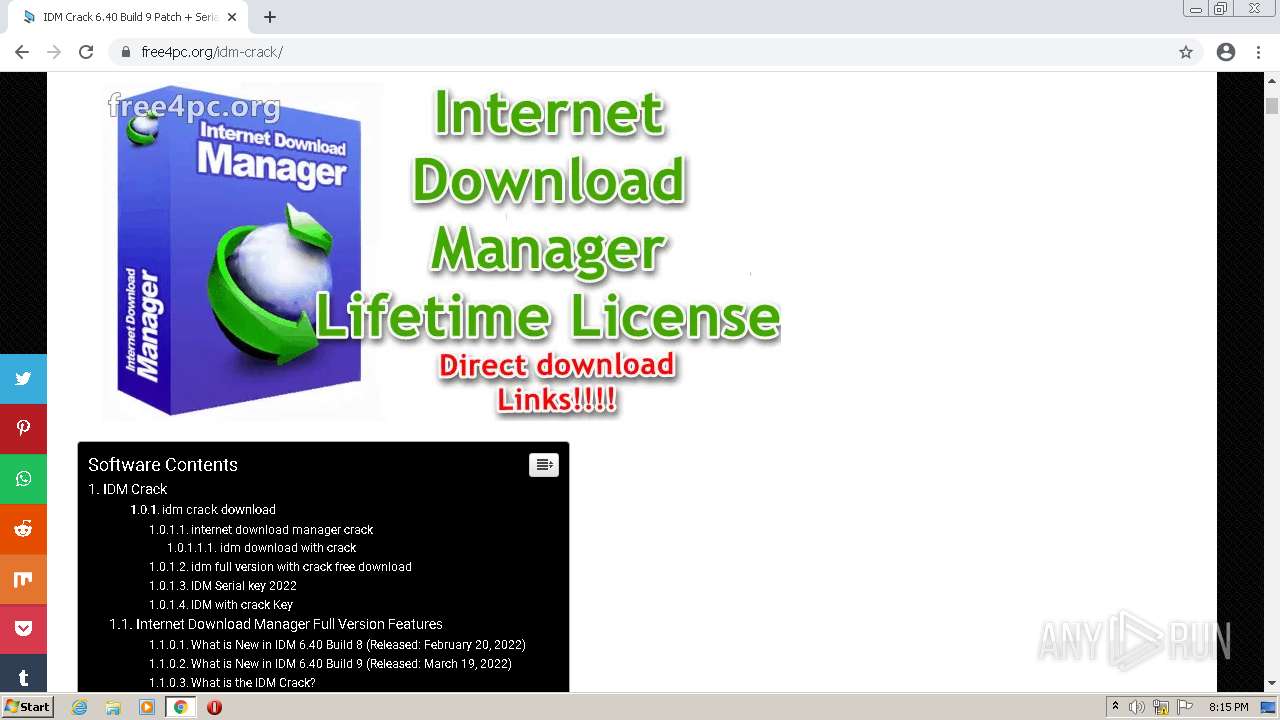Launch Internet Explorer from the taskbar
Image resolution: width=1280 pixels, height=720 pixels.
click(x=80, y=707)
